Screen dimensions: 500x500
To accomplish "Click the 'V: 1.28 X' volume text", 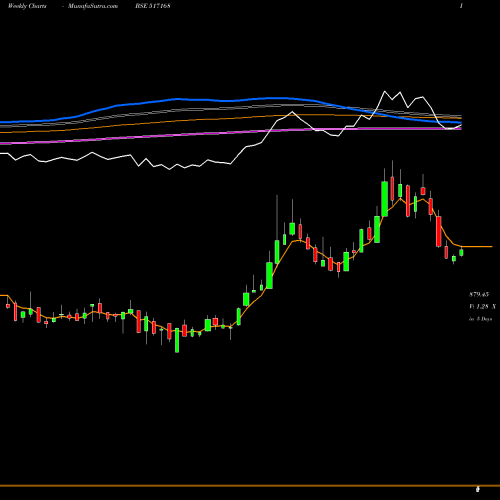I will [482, 306].
